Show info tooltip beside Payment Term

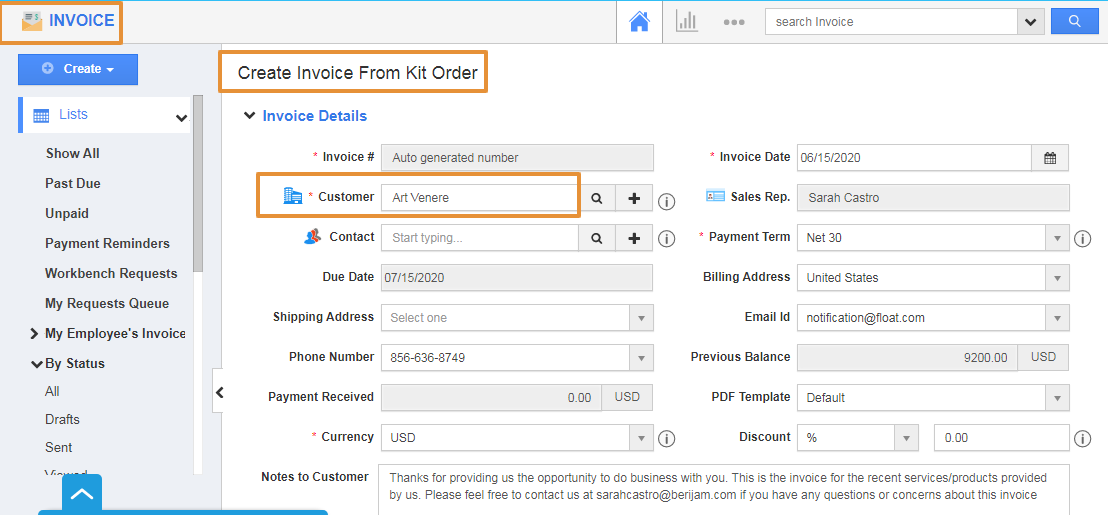pyautogui.click(x=1082, y=239)
